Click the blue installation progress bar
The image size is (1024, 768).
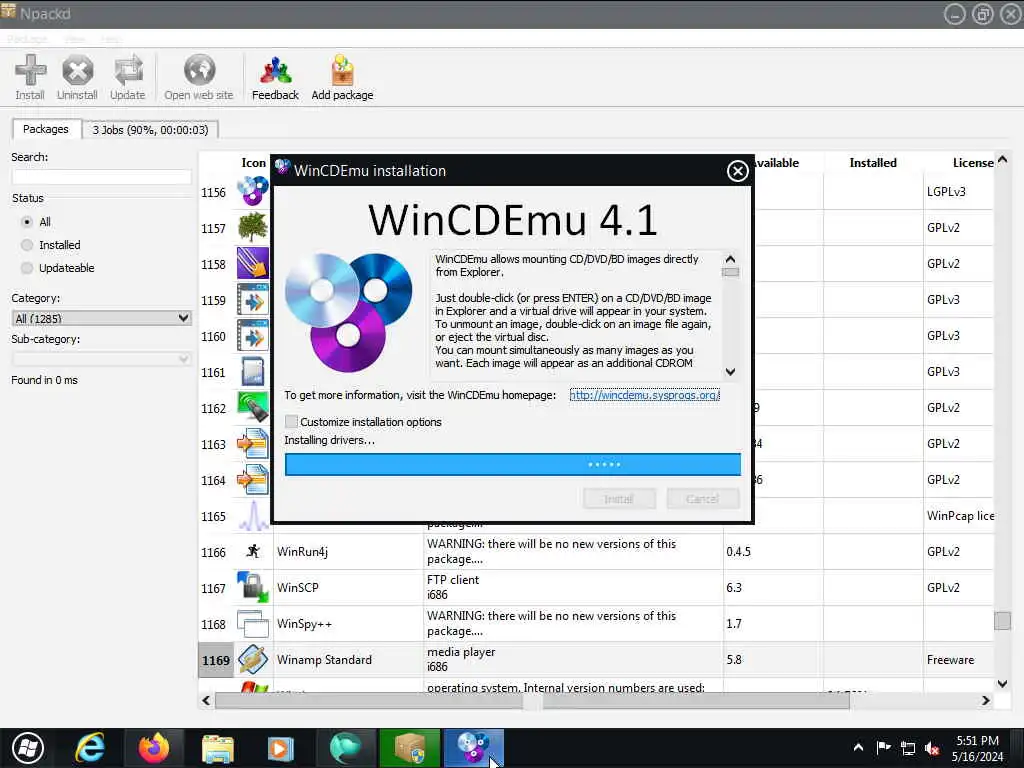tap(513, 464)
